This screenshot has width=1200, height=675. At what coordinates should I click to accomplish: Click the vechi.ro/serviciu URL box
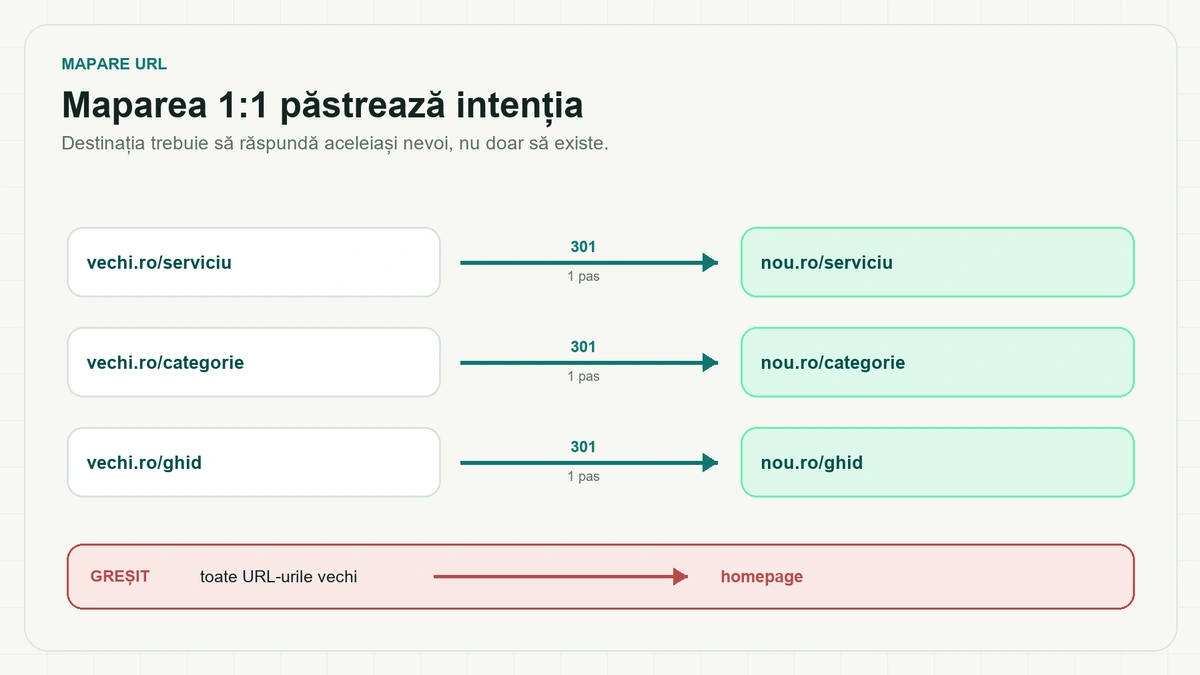click(254, 262)
